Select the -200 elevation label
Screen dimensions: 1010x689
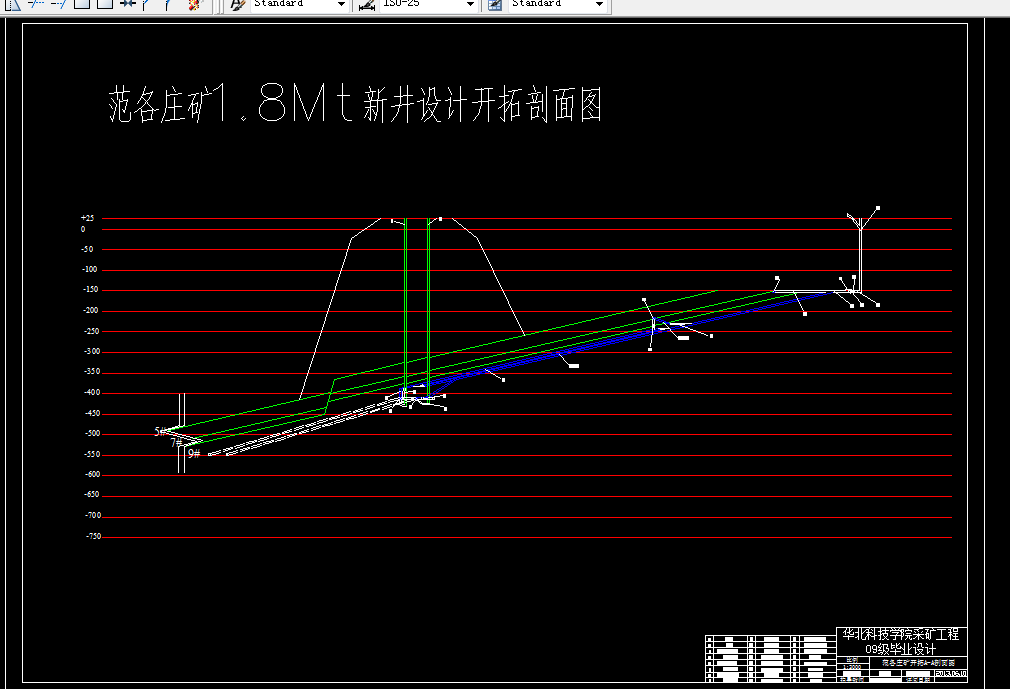point(90,310)
